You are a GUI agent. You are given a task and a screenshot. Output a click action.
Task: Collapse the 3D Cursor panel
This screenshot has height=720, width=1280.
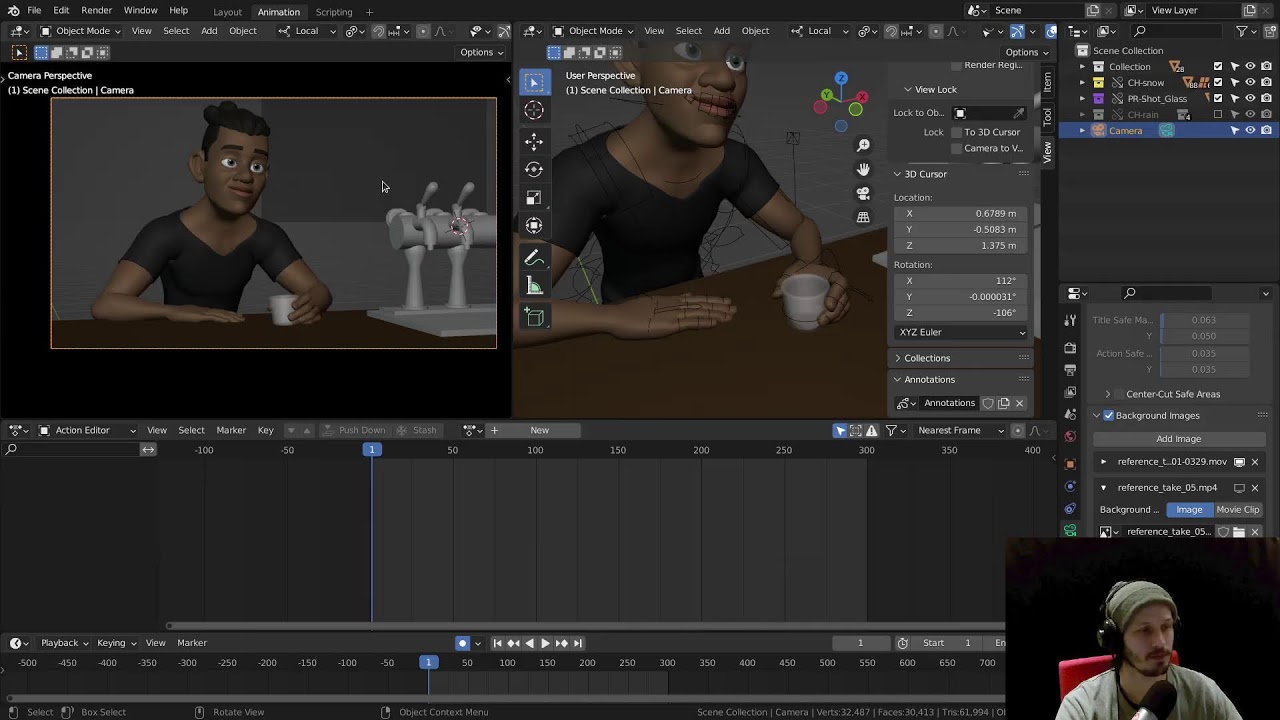pyautogui.click(x=897, y=174)
